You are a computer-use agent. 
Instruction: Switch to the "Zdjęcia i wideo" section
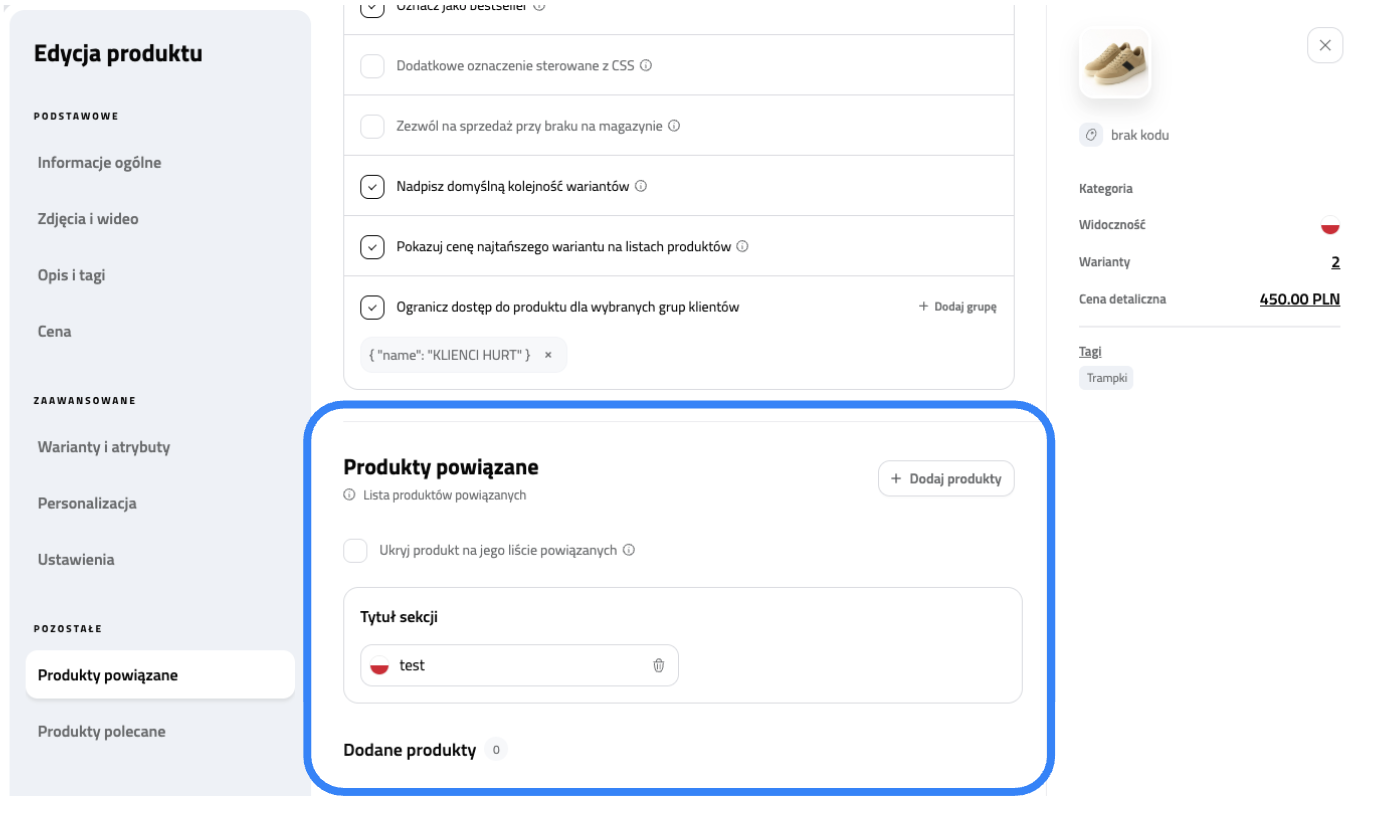(88, 218)
